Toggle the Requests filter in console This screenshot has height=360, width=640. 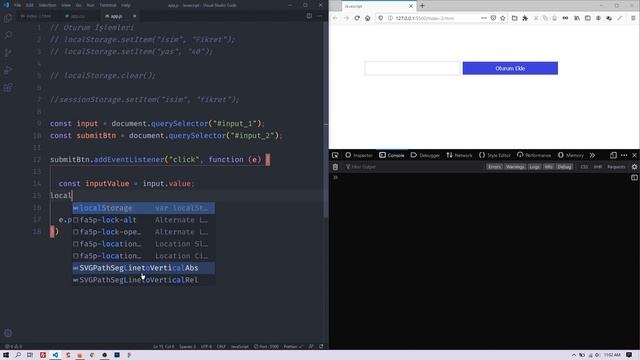(616, 167)
